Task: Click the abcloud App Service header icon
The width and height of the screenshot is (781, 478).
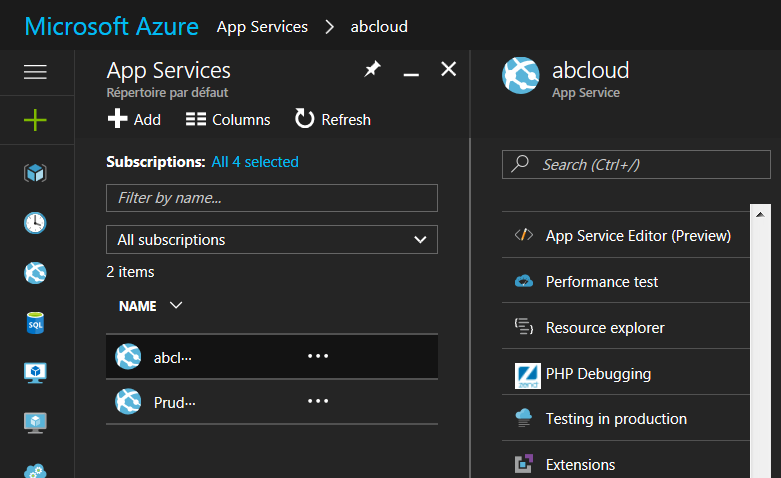Action: (x=521, y=76)
